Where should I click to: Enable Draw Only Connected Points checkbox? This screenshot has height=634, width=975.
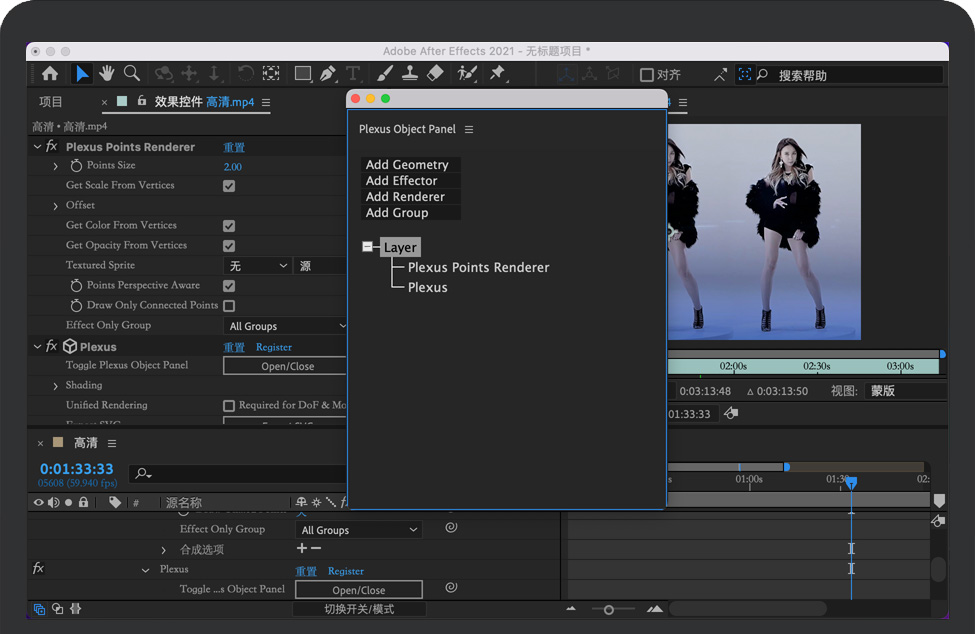click(x=229, y=306)
